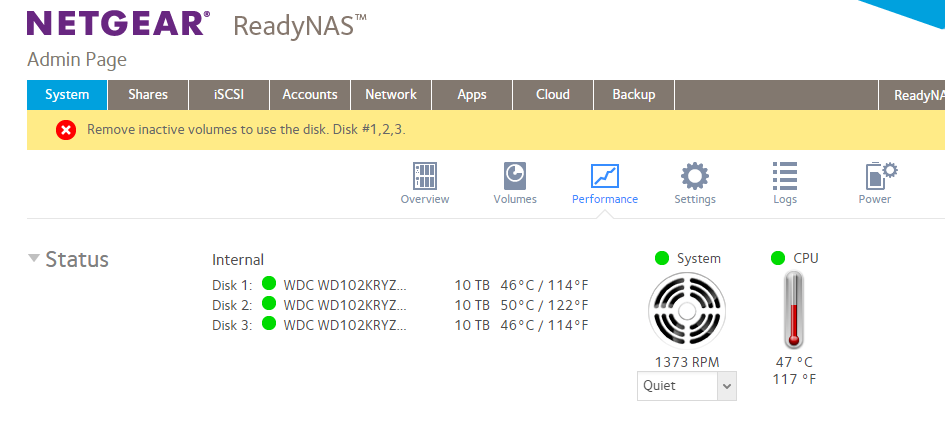Screen dimensions: 945x435
Task: Select the Performance chart icon
Action: click(604, 176)
